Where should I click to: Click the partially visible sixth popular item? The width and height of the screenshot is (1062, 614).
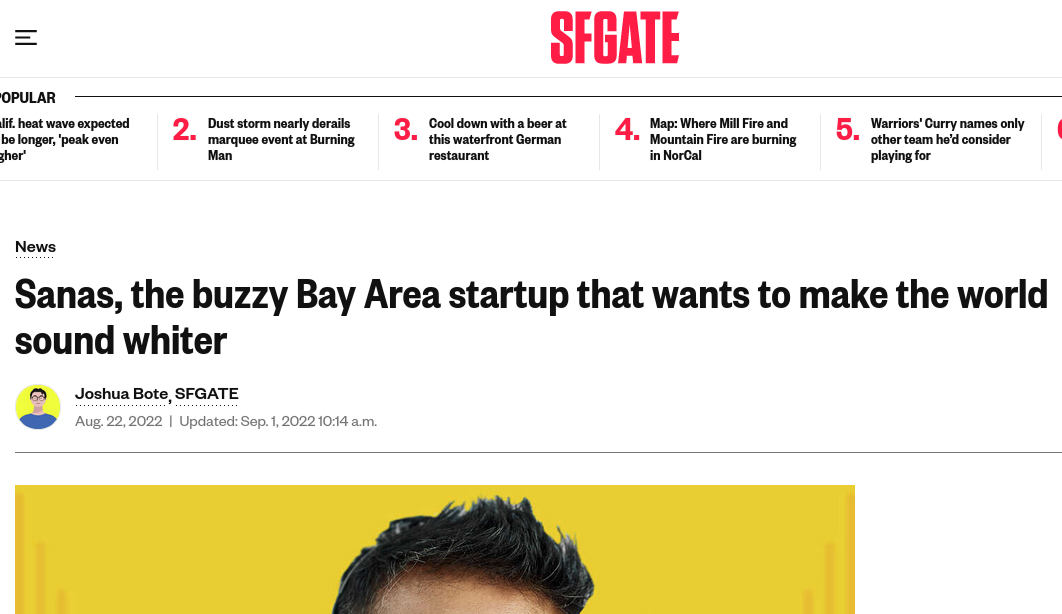[x=1058, y=130]
